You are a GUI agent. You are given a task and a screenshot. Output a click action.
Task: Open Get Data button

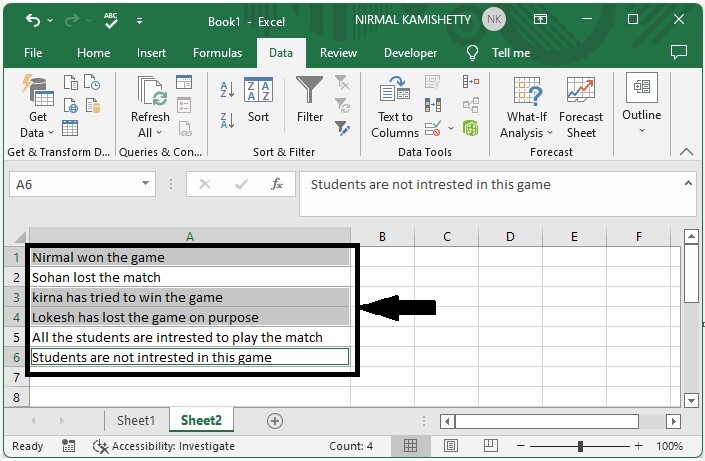(x=37, y=107)
